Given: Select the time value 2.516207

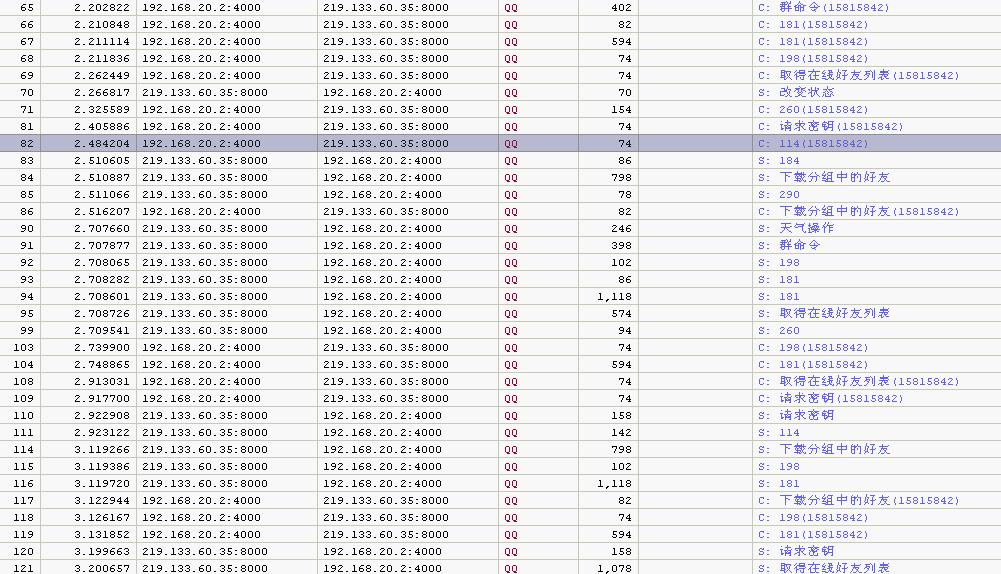Looking at the screenshot, I should point(102,211).
